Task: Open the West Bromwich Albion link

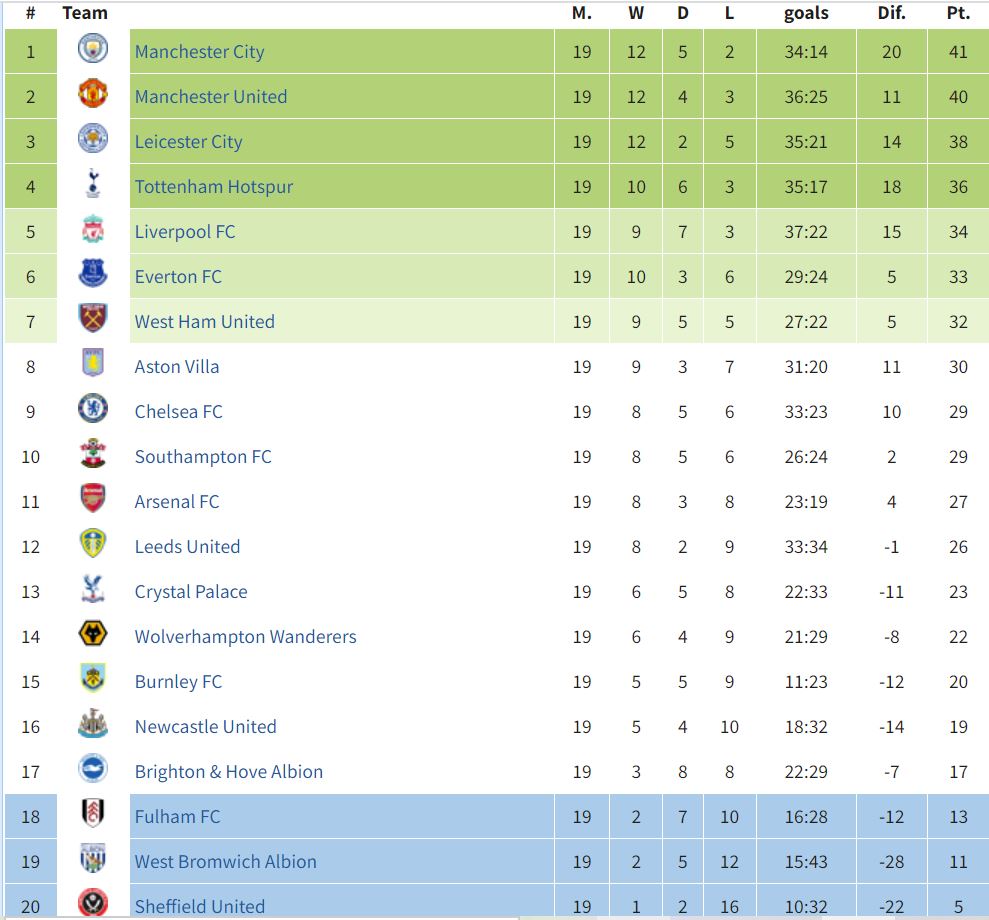Action: point(226,862)
